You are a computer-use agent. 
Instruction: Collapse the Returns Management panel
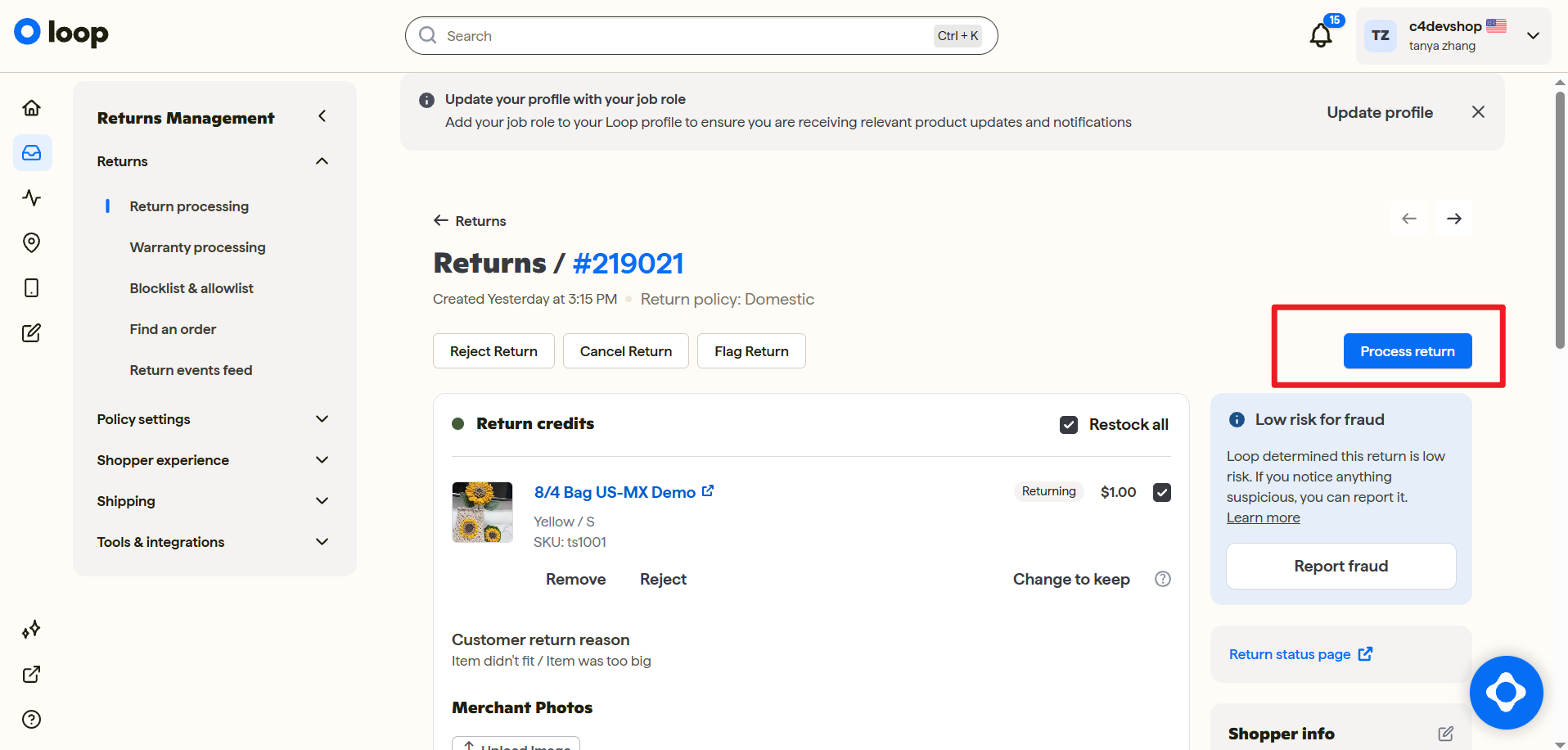click(x=322, y=116)
